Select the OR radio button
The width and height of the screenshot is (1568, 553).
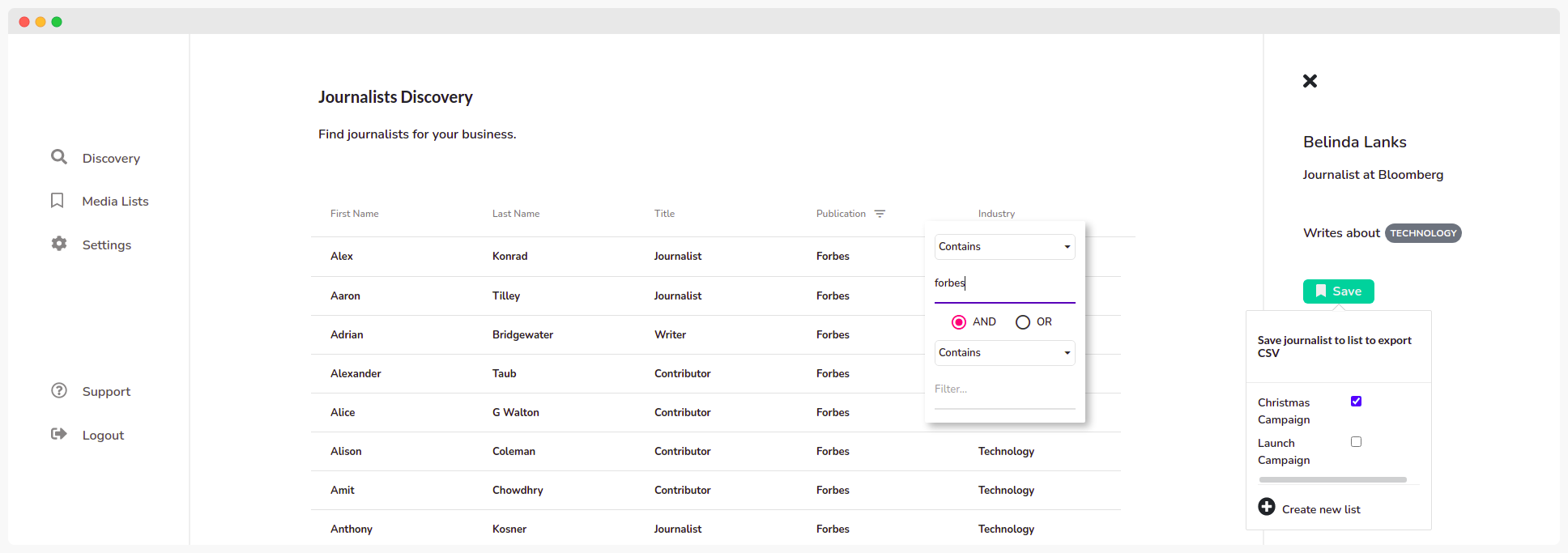coord(1023,322)
